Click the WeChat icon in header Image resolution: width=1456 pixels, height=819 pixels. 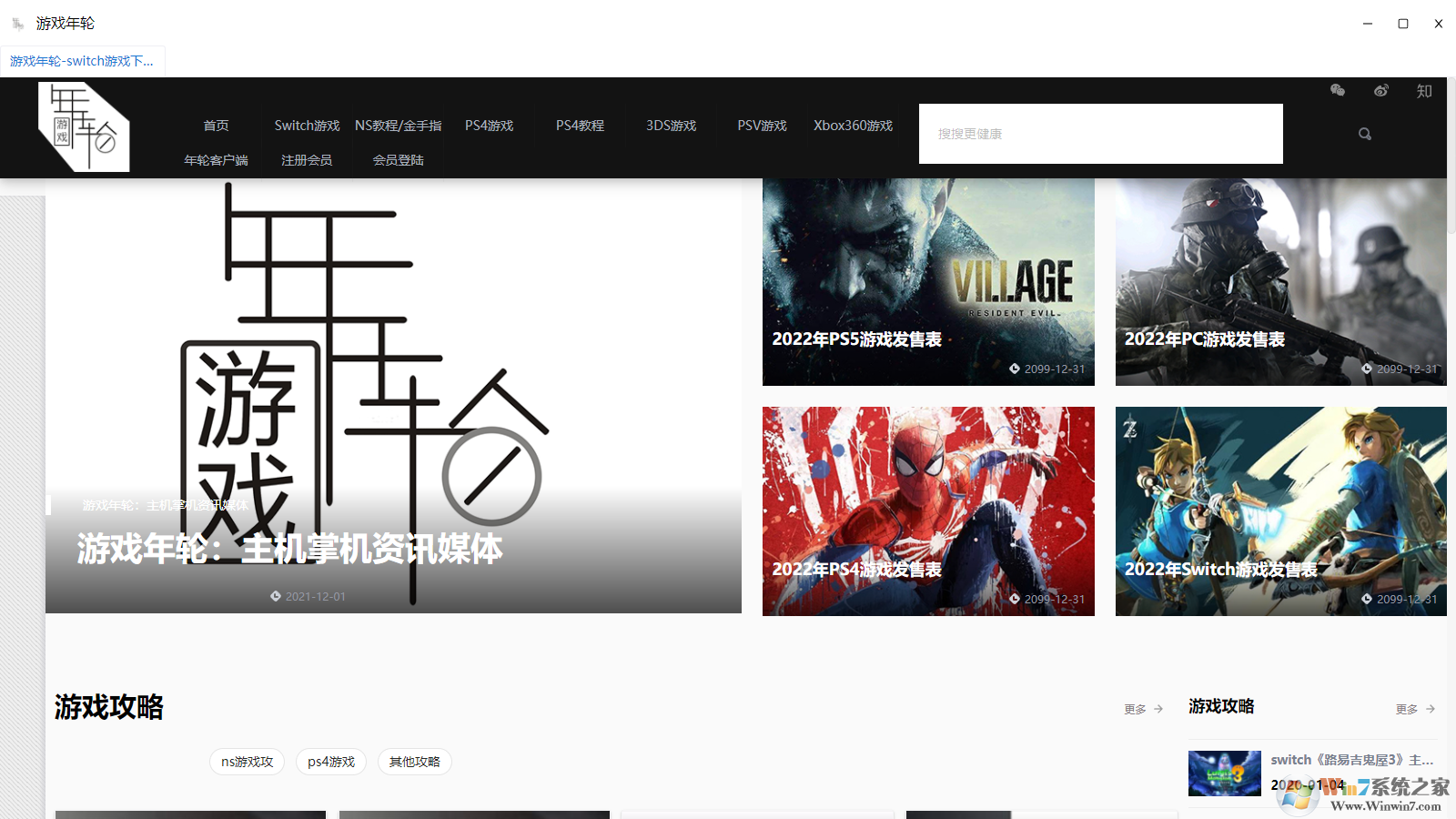point(1338,90)
